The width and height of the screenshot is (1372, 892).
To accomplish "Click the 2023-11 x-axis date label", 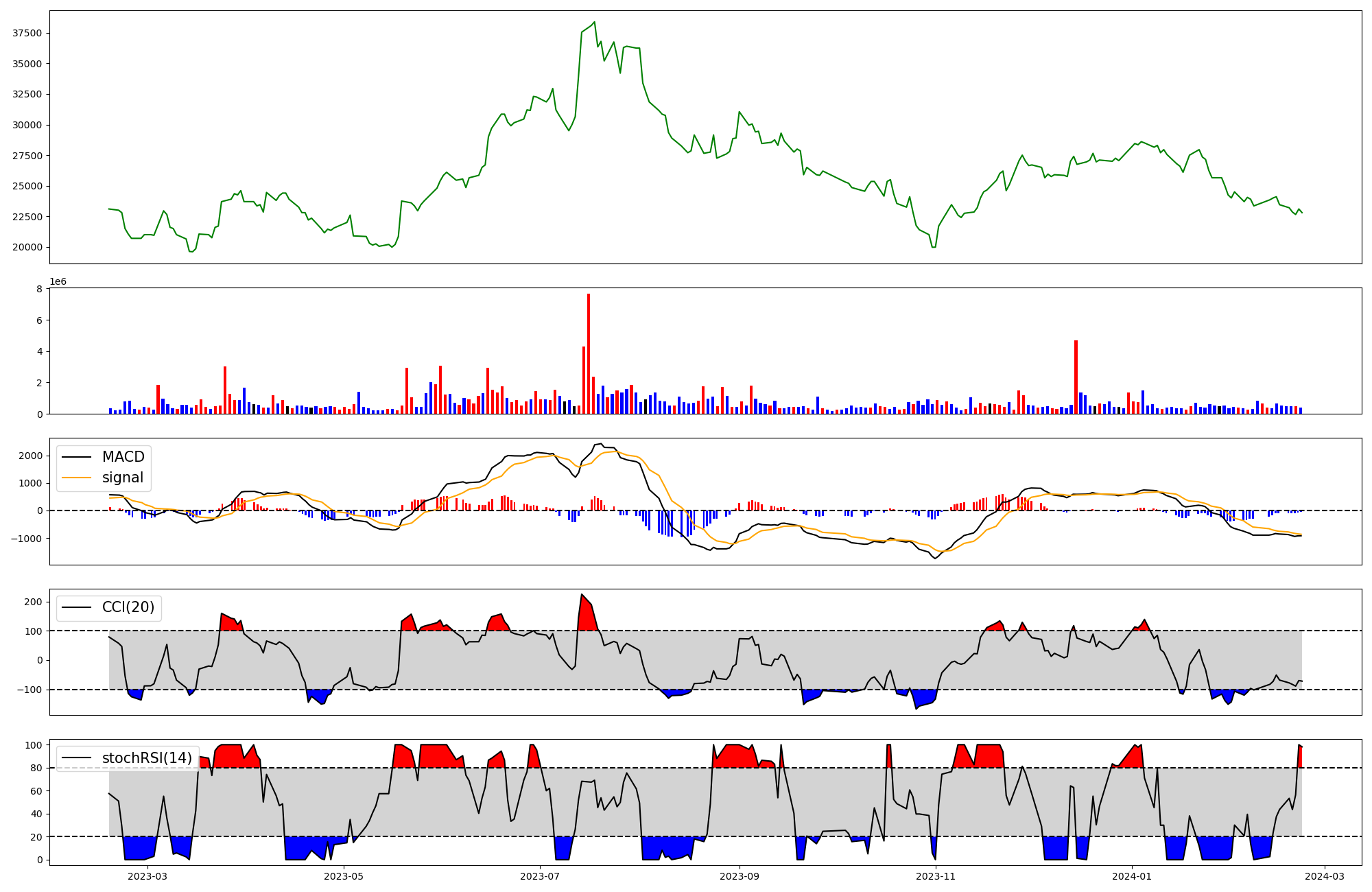I will click(936, 876).
